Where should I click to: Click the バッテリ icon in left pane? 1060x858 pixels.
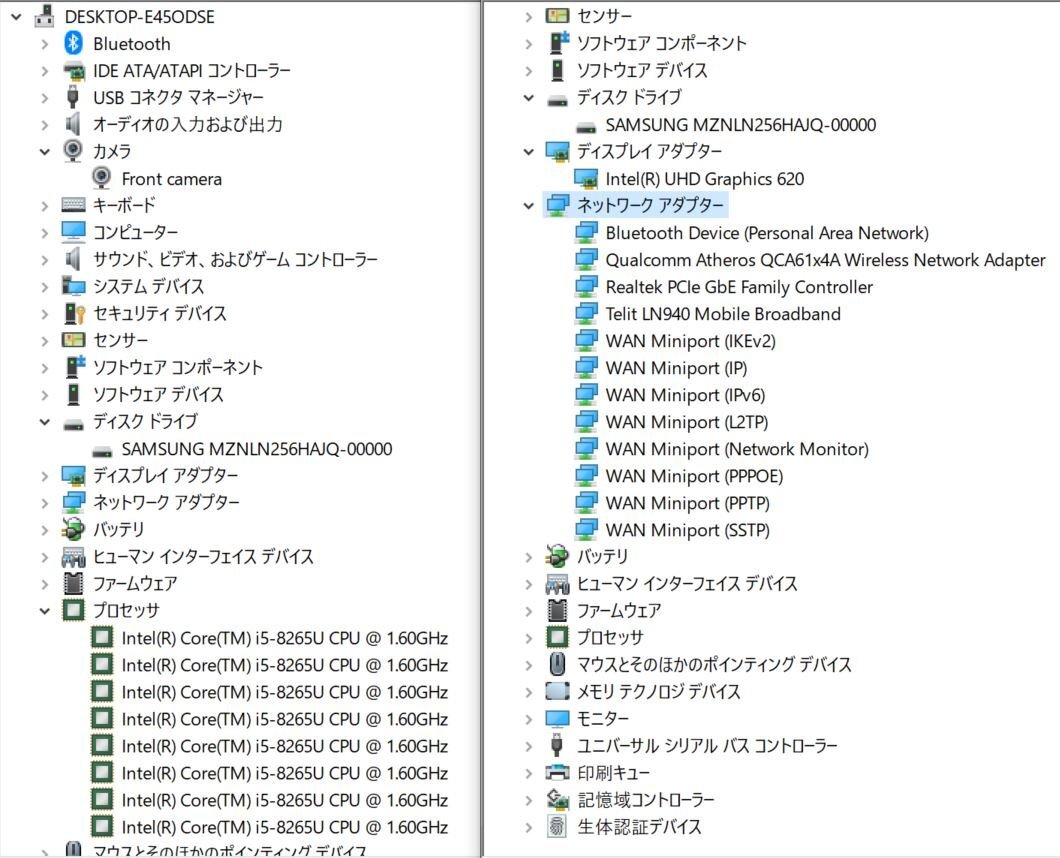(x=73, y=529)
